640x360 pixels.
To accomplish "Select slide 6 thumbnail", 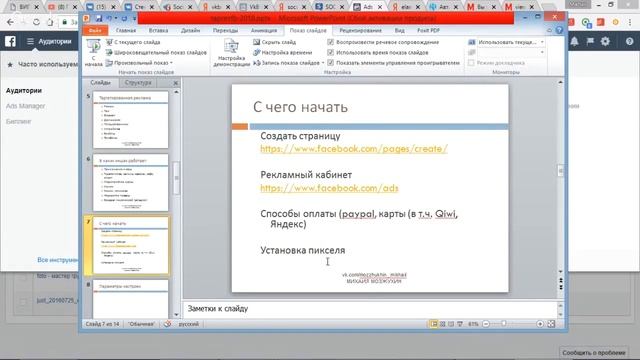I will [x=131, y=182].
